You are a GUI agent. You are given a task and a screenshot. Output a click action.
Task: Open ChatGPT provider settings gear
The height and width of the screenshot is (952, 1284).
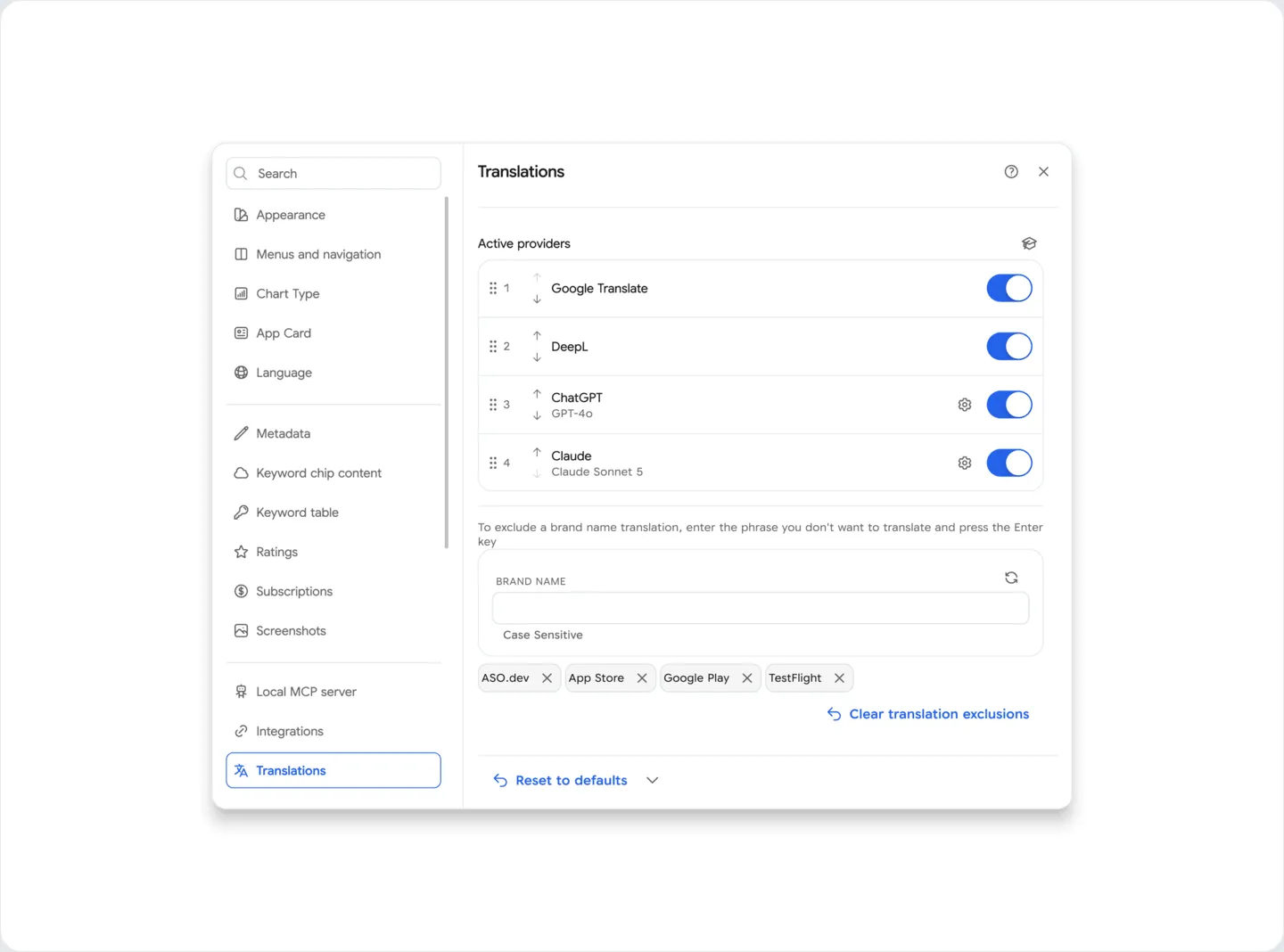tap(965, 405)
